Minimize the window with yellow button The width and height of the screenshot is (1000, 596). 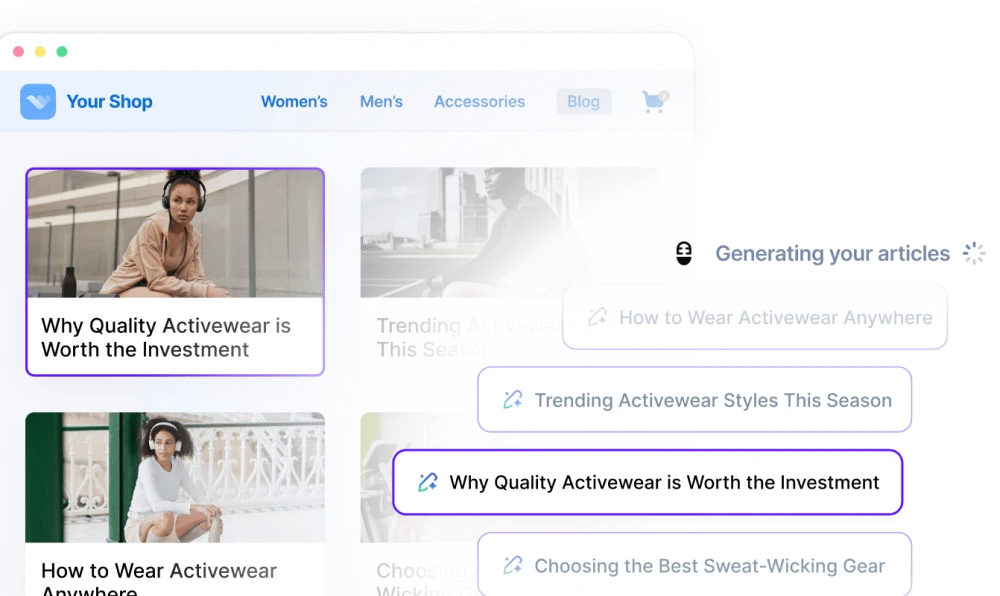click(40, 52)
